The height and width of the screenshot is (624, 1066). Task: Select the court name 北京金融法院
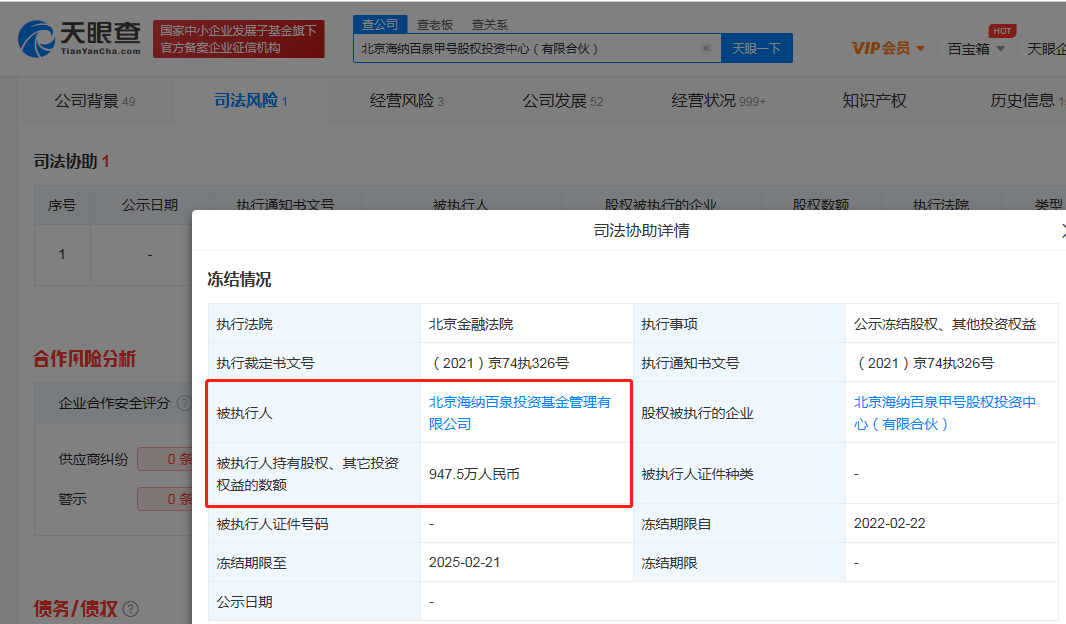point(471,324)
